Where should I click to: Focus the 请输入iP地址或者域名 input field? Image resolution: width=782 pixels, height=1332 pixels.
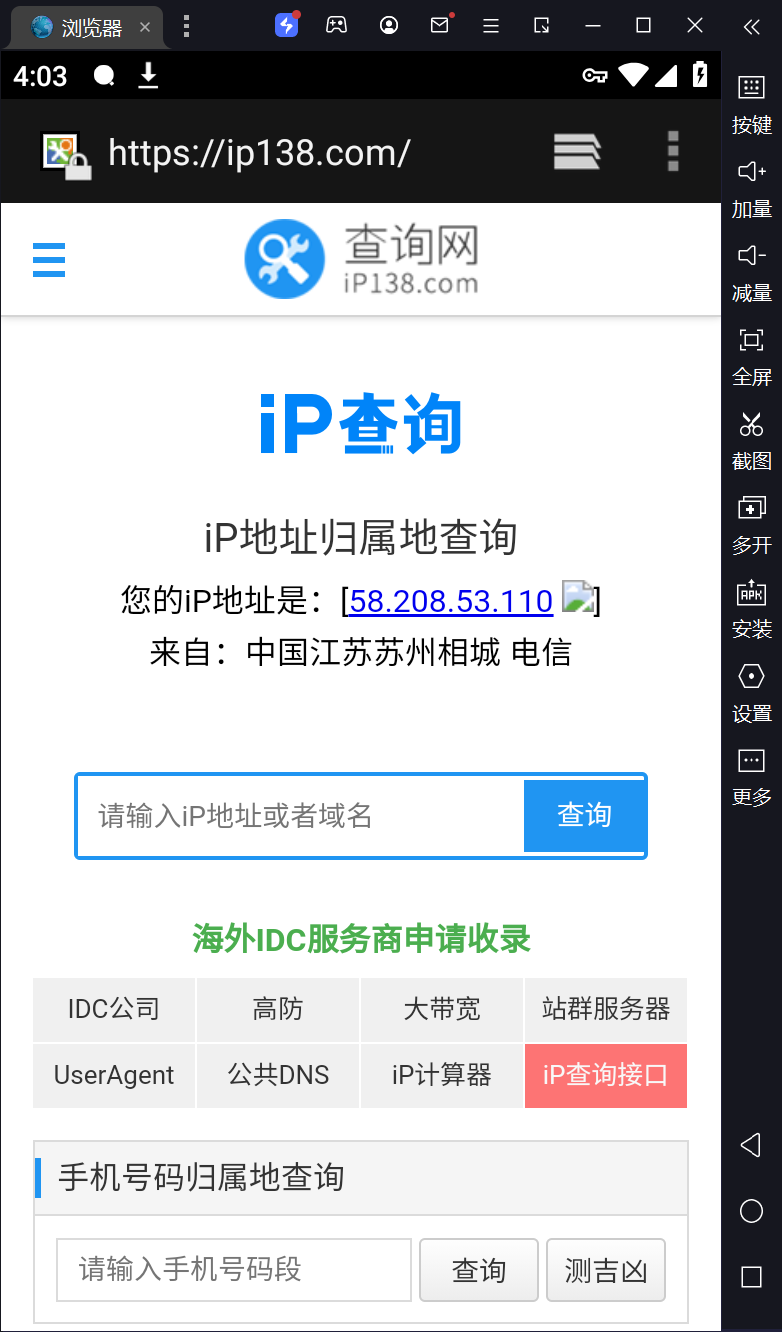point(300,816)
